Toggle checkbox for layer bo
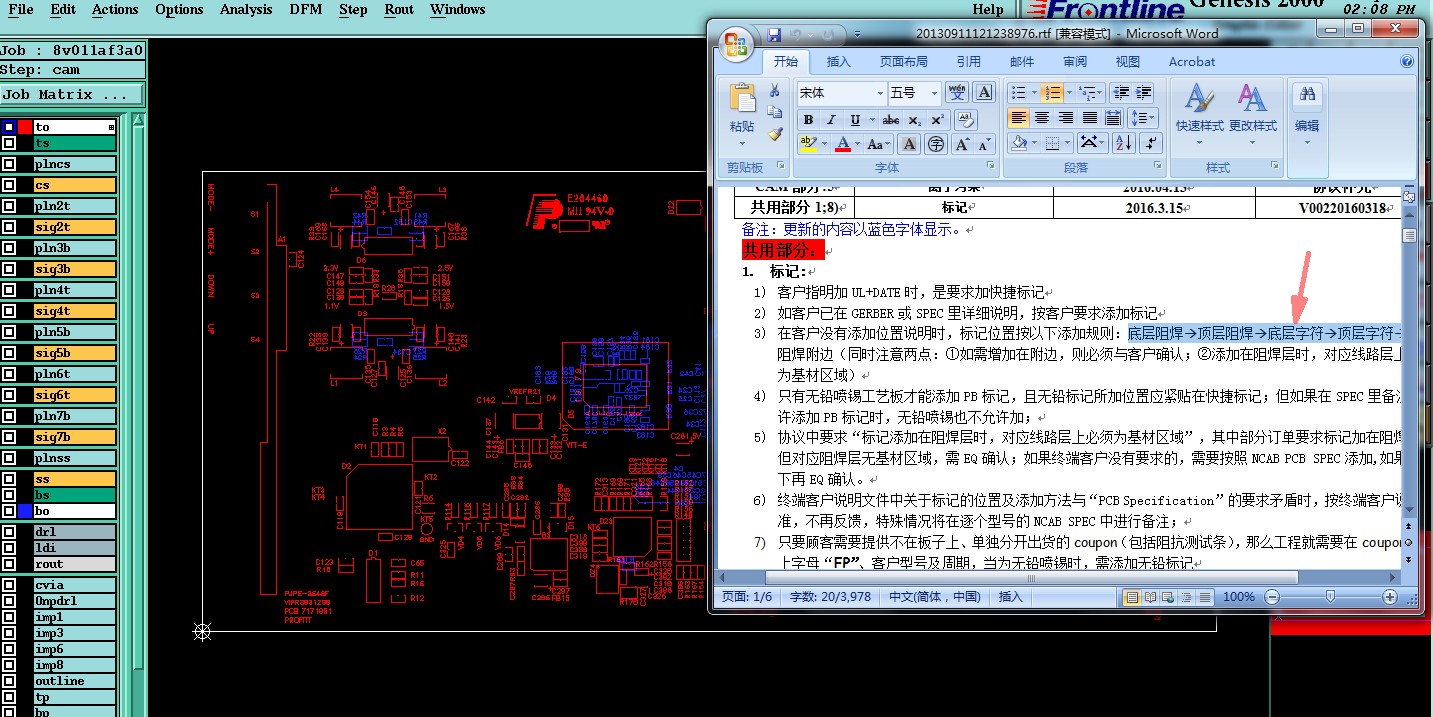This screenshot has width=1433, height=717. (x=9, y=511)
